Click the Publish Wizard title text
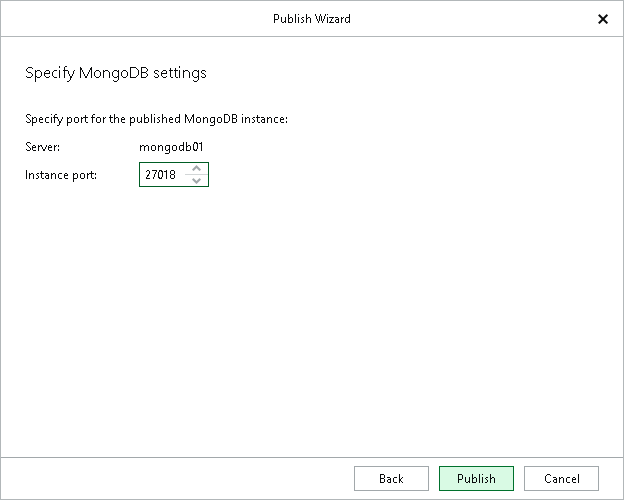 (x=311, y=19)
